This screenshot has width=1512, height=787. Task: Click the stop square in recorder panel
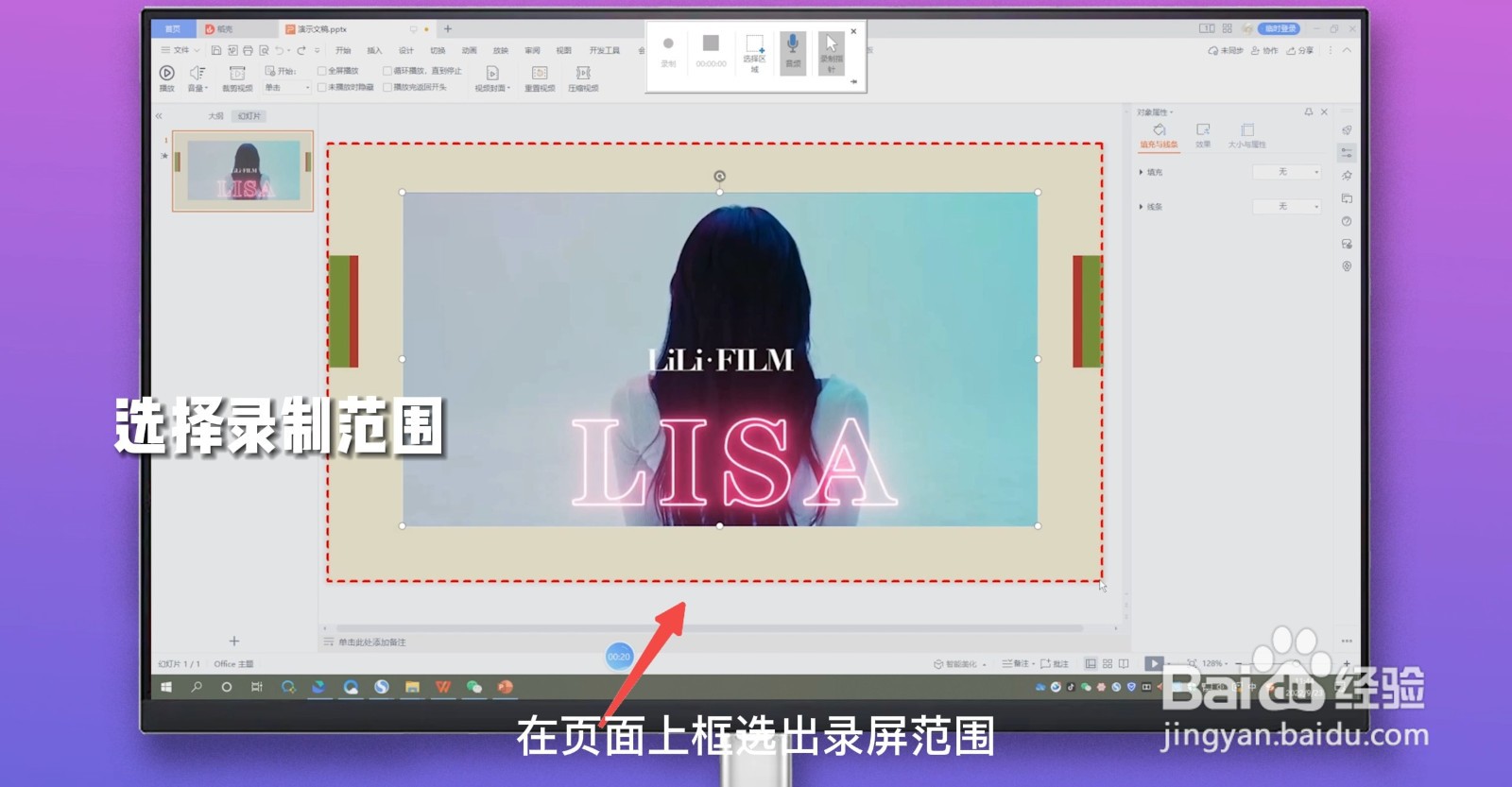(x=711, y=43)
